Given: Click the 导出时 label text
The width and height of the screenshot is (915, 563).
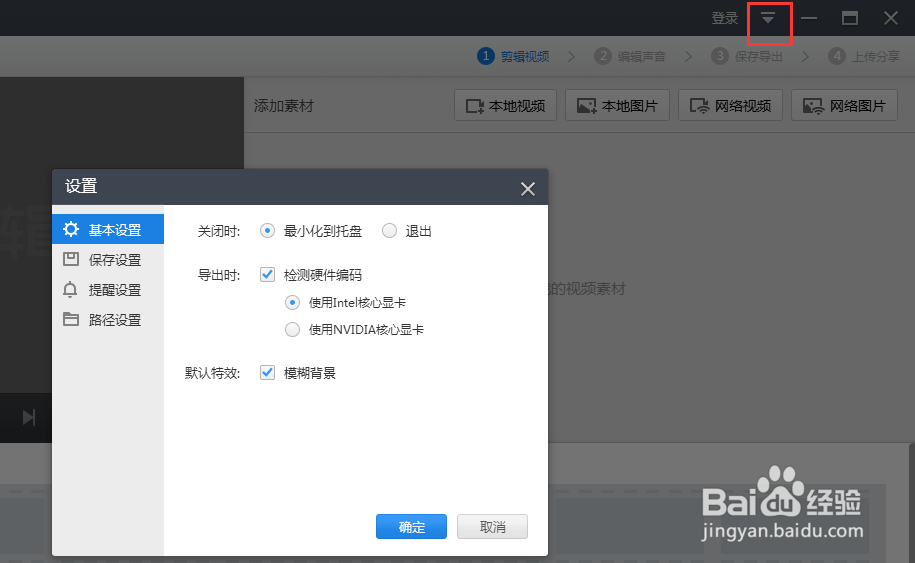Looking at the screenshot, I should click(x=219, y=275).
